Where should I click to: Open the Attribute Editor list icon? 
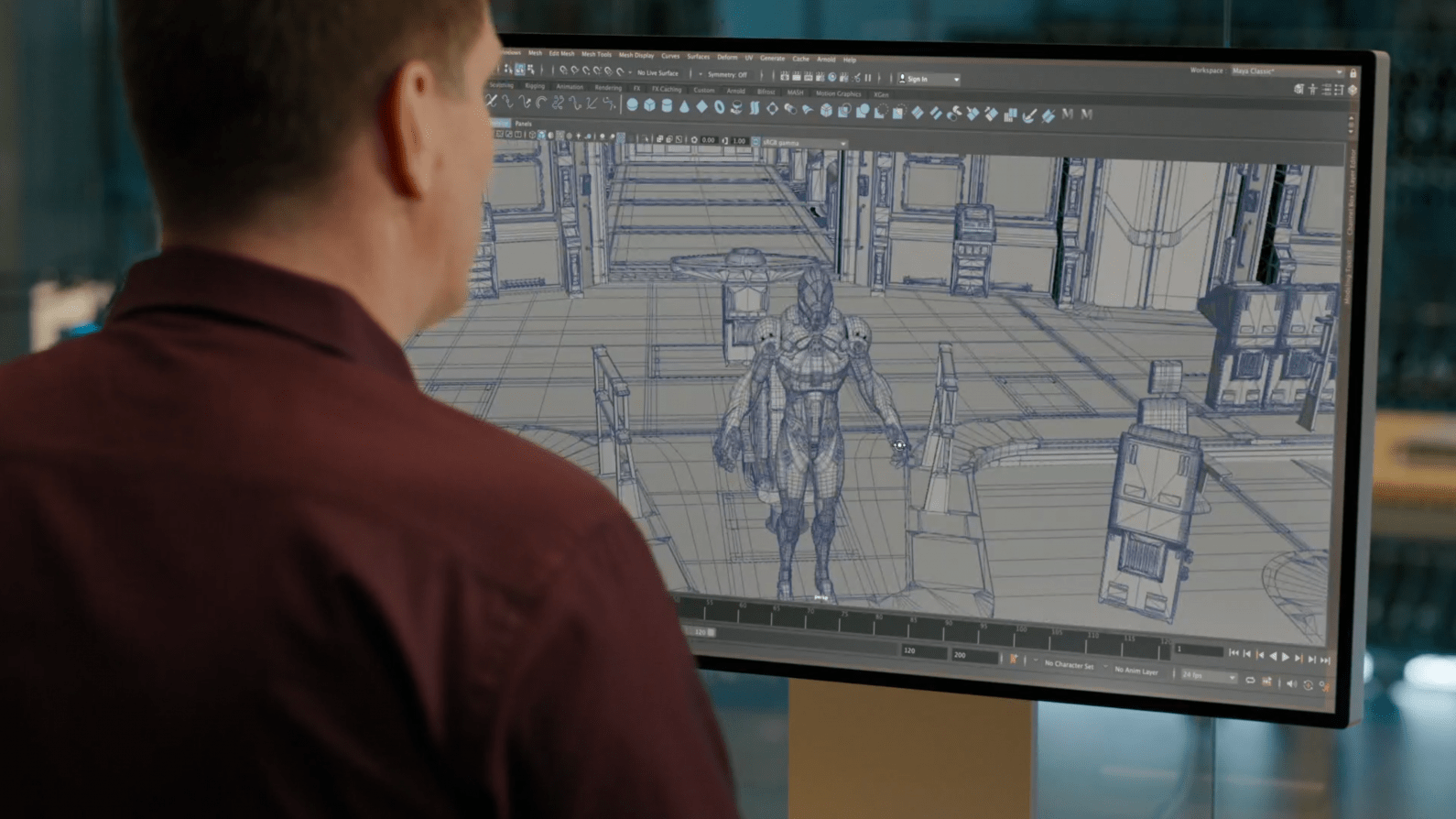pyautogui.click(x=1326, y=90)
